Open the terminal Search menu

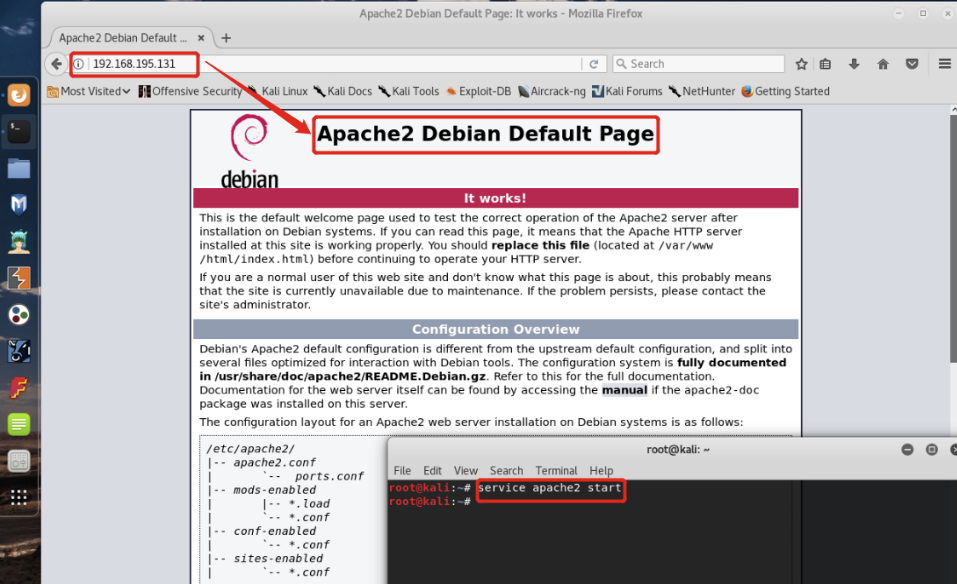507,470
